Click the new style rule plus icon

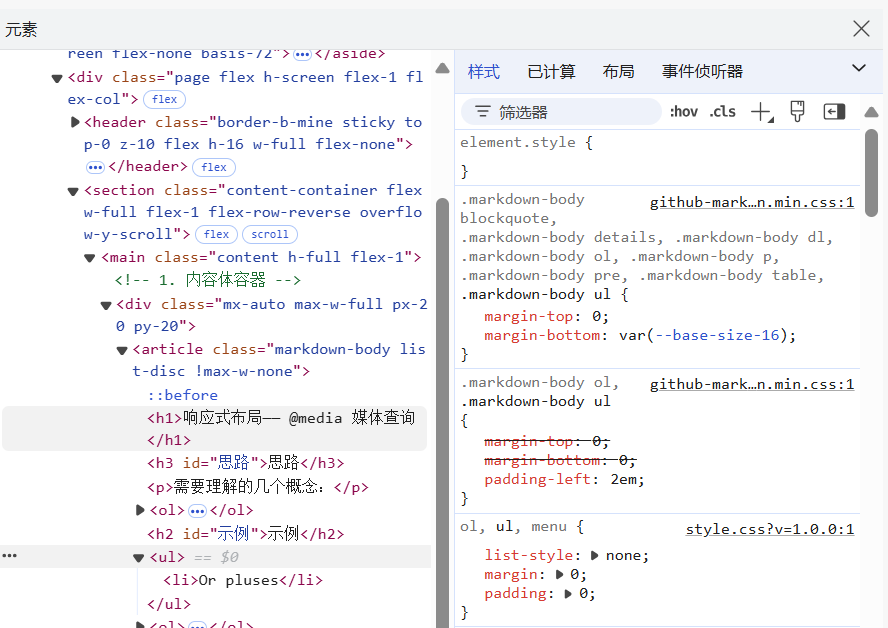(x=762, y=112)
